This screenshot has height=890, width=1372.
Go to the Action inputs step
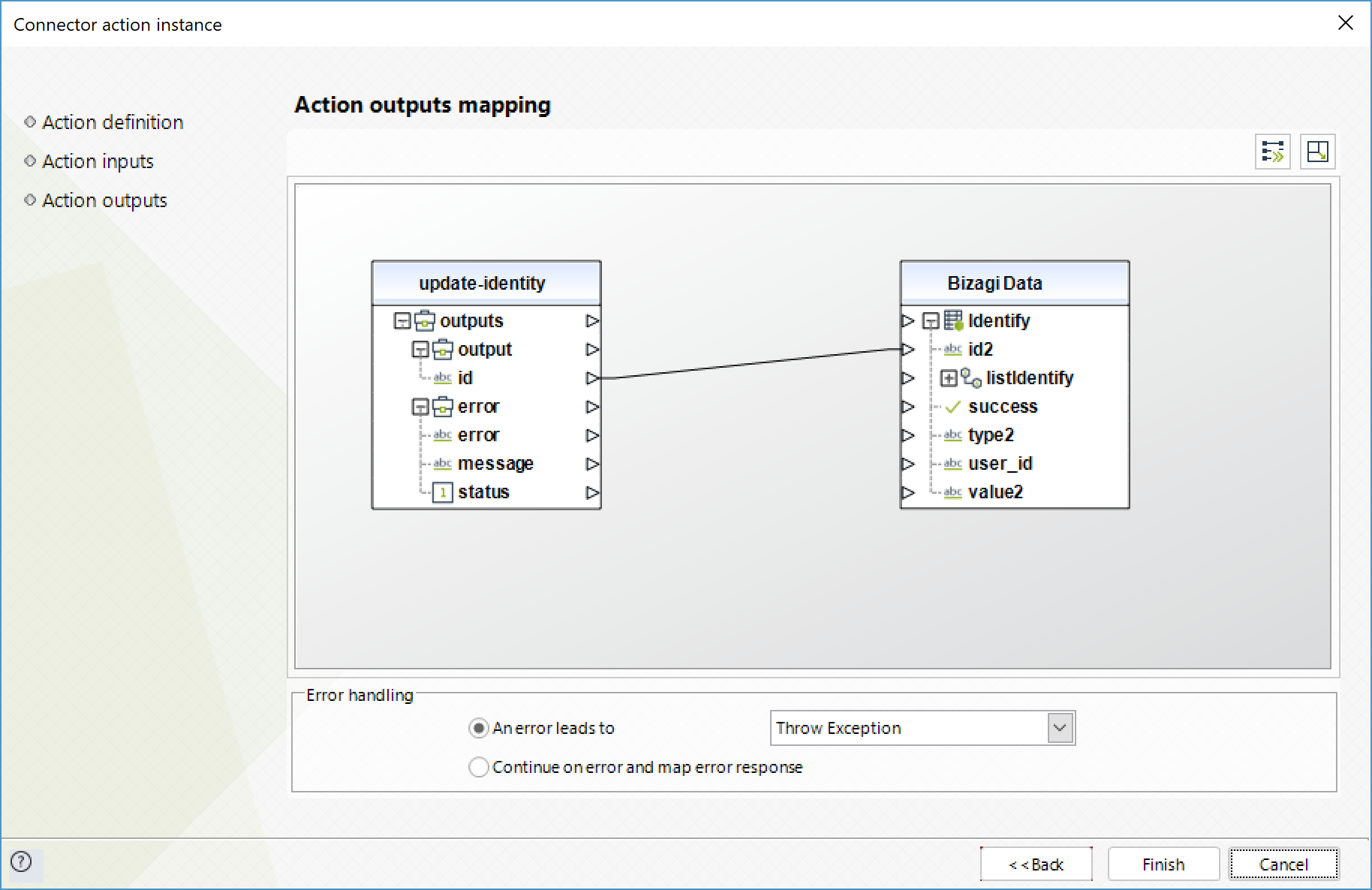click(x=98, y=161)
